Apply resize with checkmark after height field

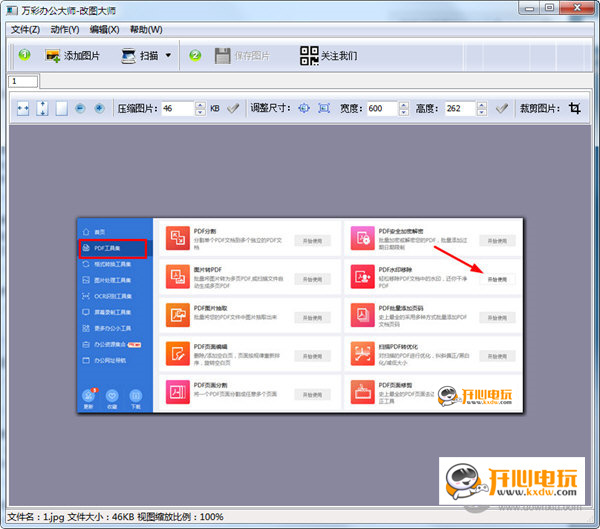[x=502, y=108]
